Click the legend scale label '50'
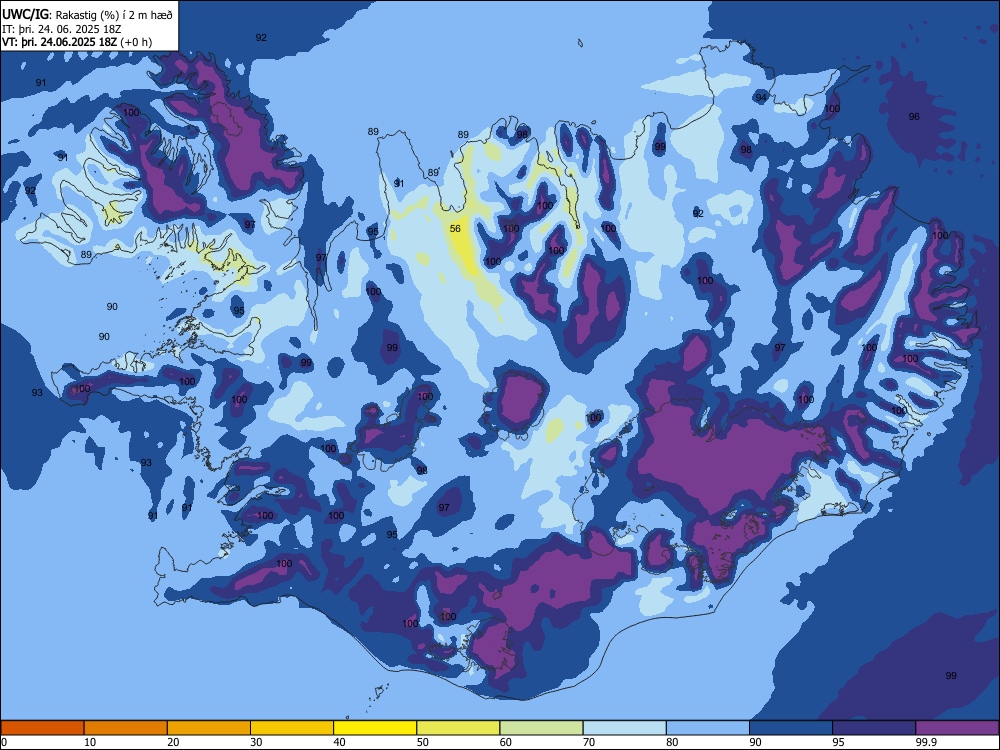Viewport: 1000px width, 750px height. coord(423,742)
